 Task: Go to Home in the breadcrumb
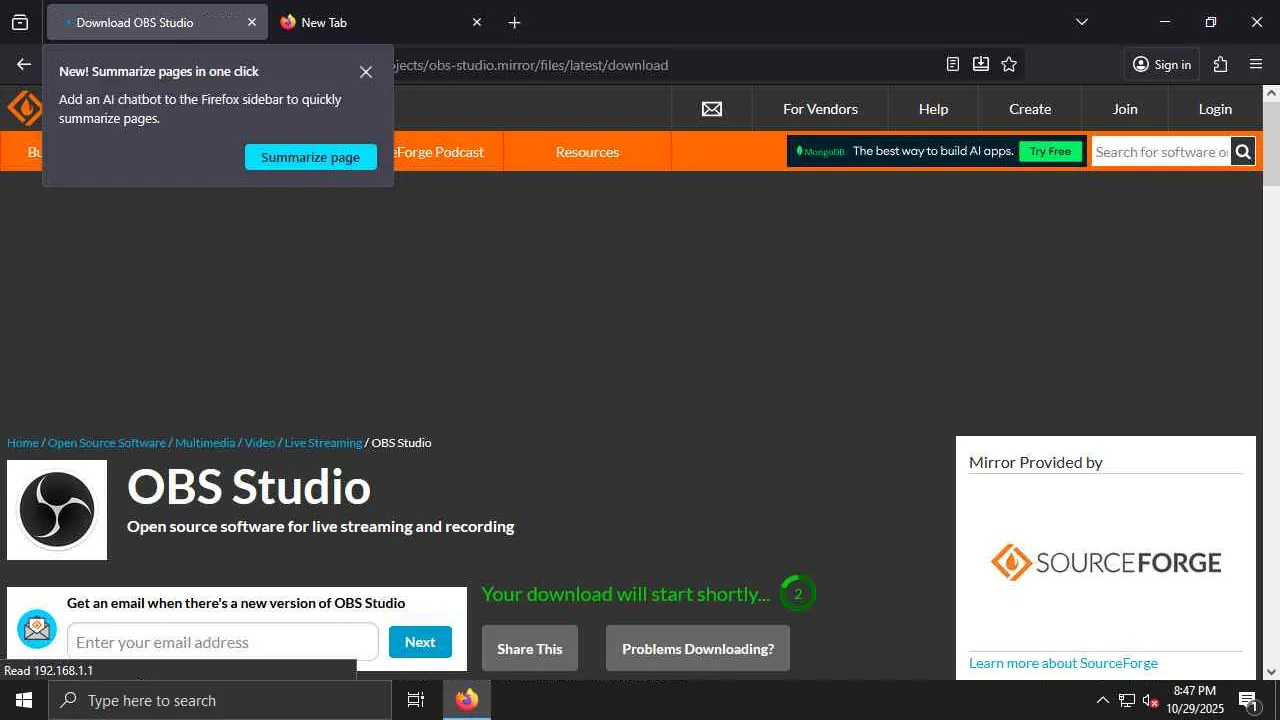coord(23,443)
